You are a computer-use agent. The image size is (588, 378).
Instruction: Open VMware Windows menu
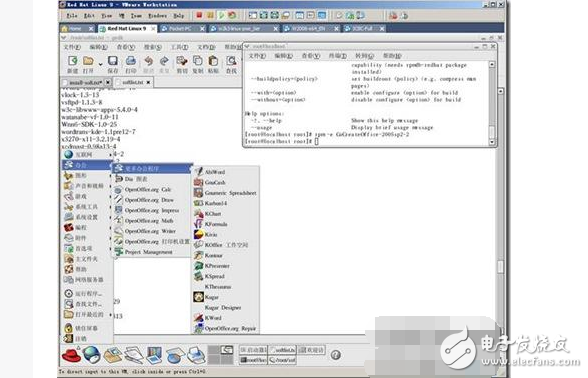point(158,16)
